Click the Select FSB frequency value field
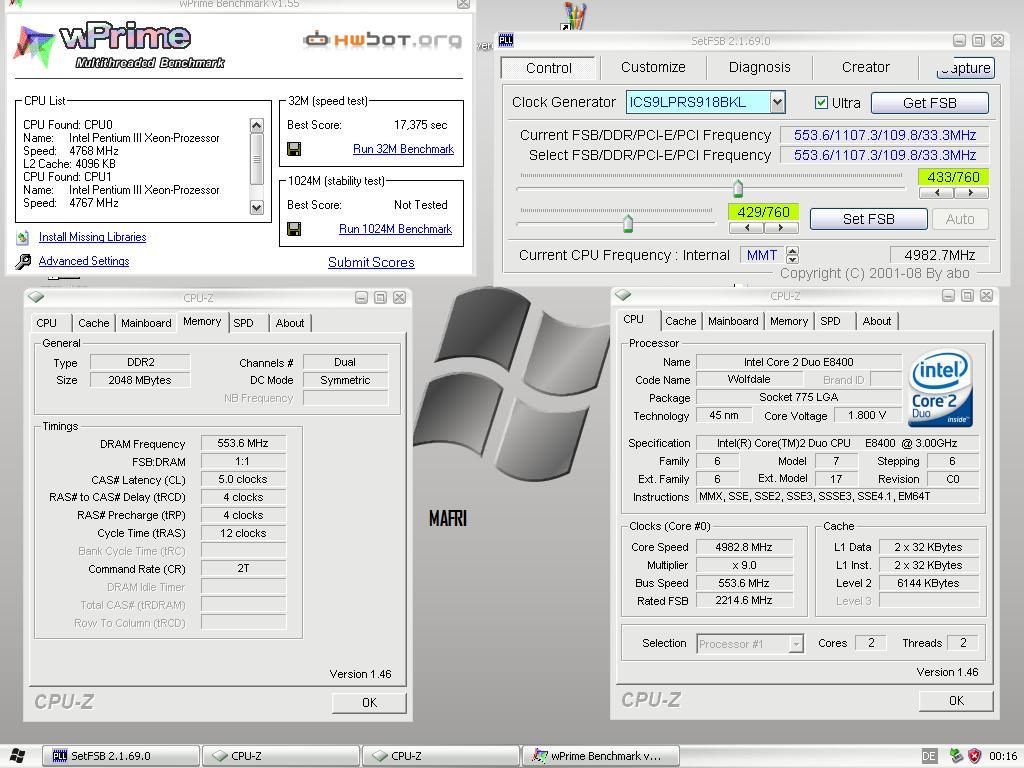Image resolution: width=1024 pixels, height=768 pixels. 884,155
